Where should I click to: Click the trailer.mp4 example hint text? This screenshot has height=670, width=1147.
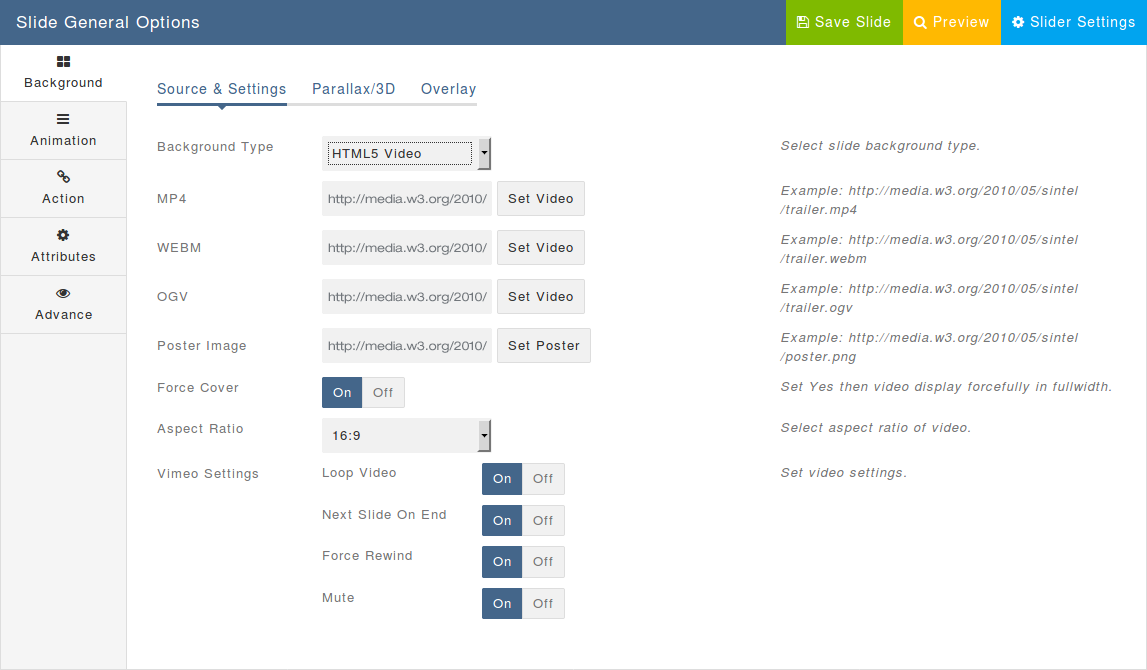929,200
